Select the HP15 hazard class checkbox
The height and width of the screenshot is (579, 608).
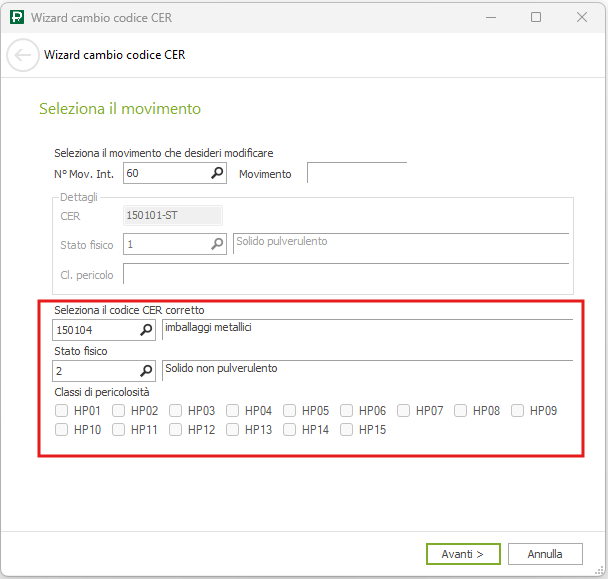[347, 430]
